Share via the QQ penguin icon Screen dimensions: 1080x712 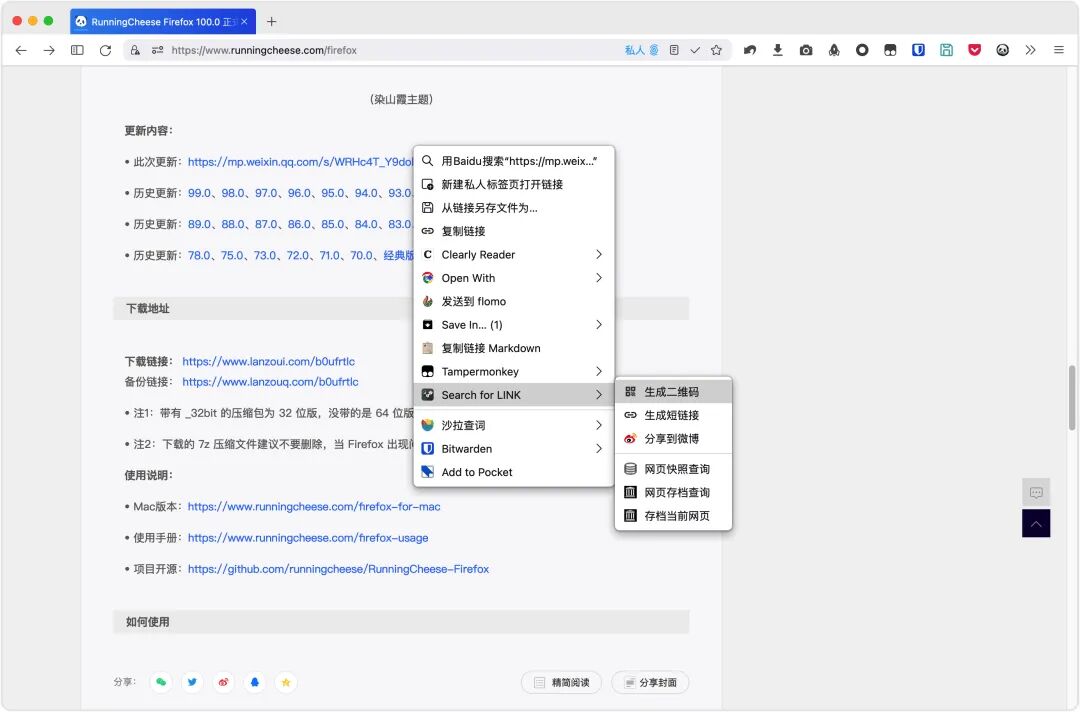255,682
